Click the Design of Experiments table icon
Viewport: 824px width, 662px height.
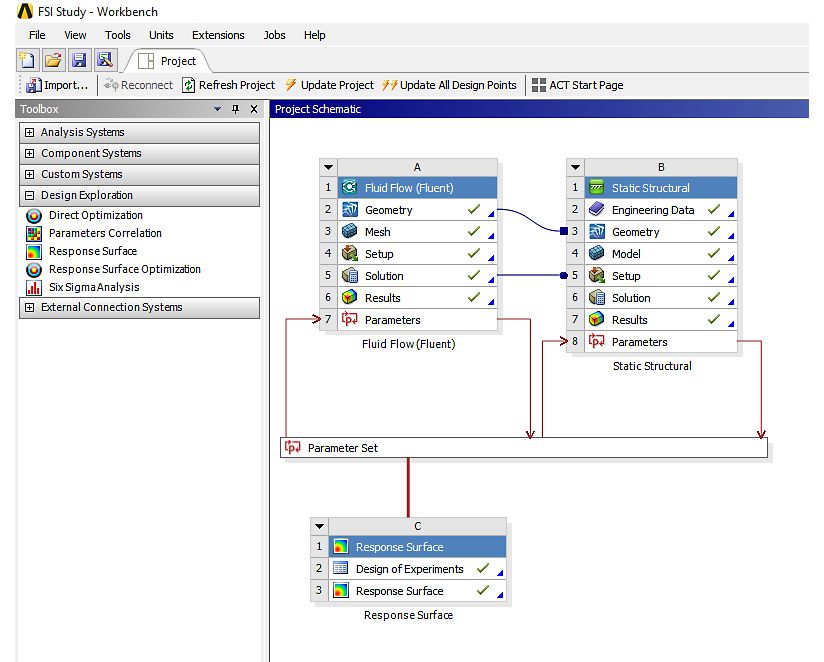point(341,568)
